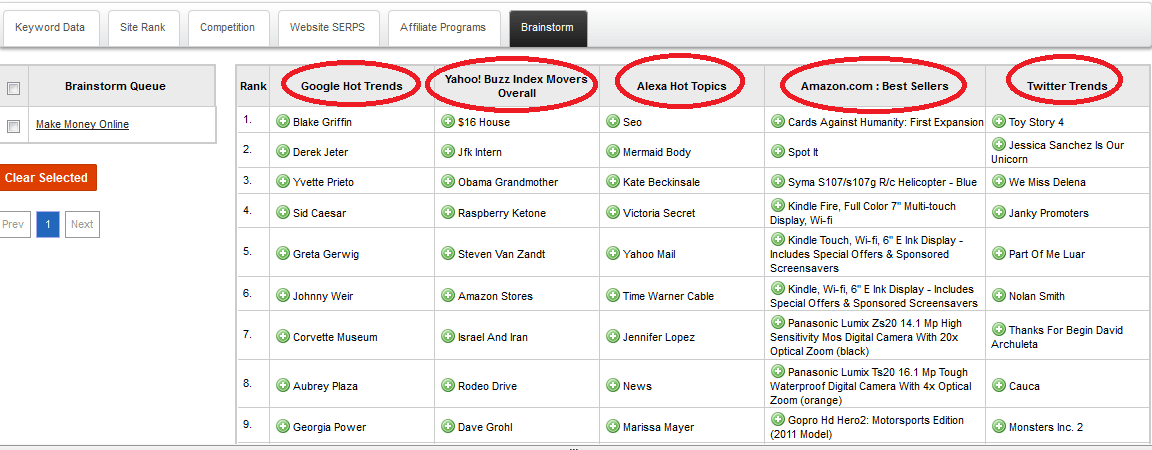The width and height of the screenshot is (1152, 450).
Task: Click the Twitter Trends column header
Action: [1067, 86]
